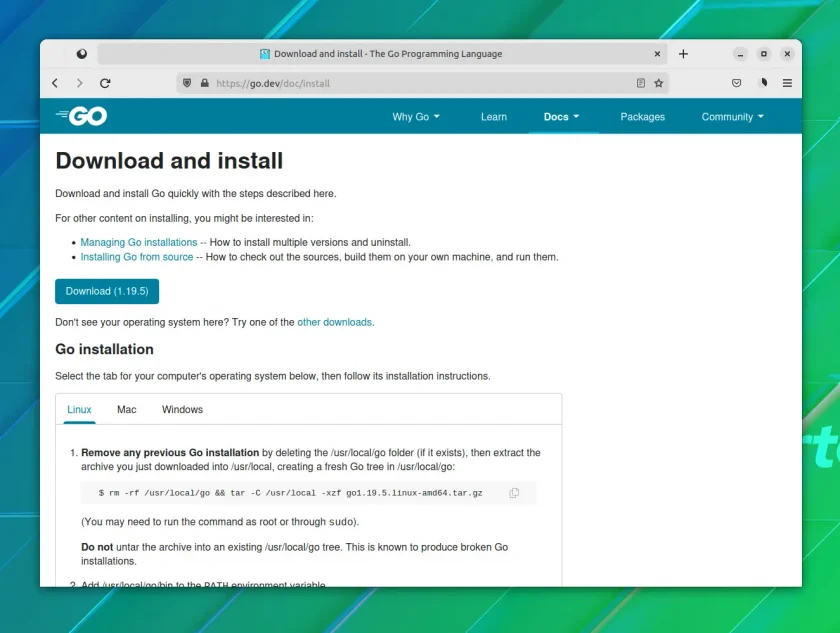Expand the Why Go dropdown menu
This screenshot has height=633, width=840.
click(x=416, y=117)
